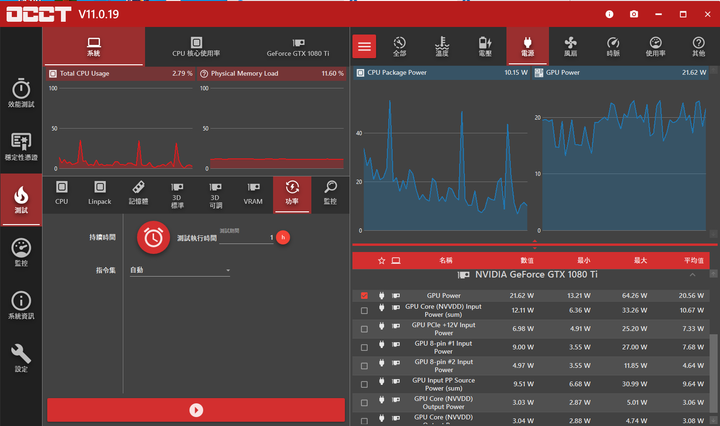This screenshot has height=426, width=720.
Task: Uncheck the GPU Power graph checkbox
Action: click(364, 296)
